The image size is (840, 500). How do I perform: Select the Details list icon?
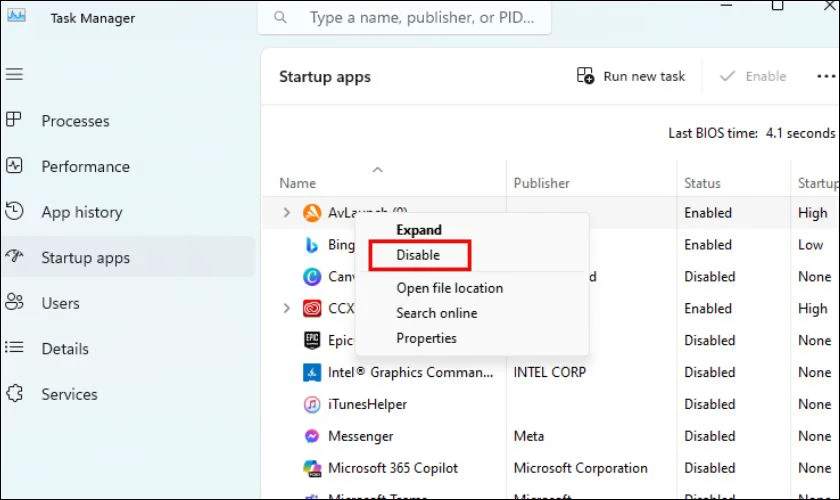tap(14, 348)
